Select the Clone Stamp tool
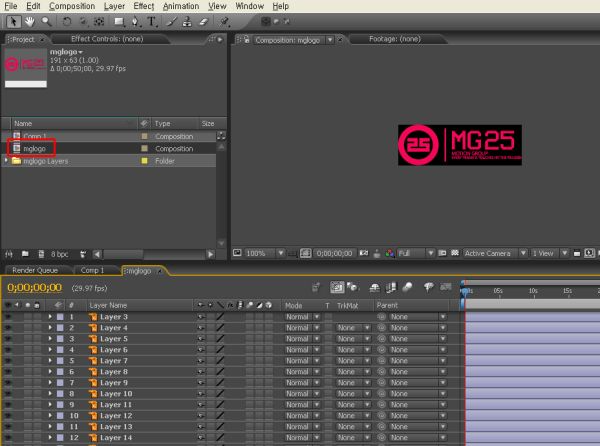 pyautogui.click(x=187, y=21)
